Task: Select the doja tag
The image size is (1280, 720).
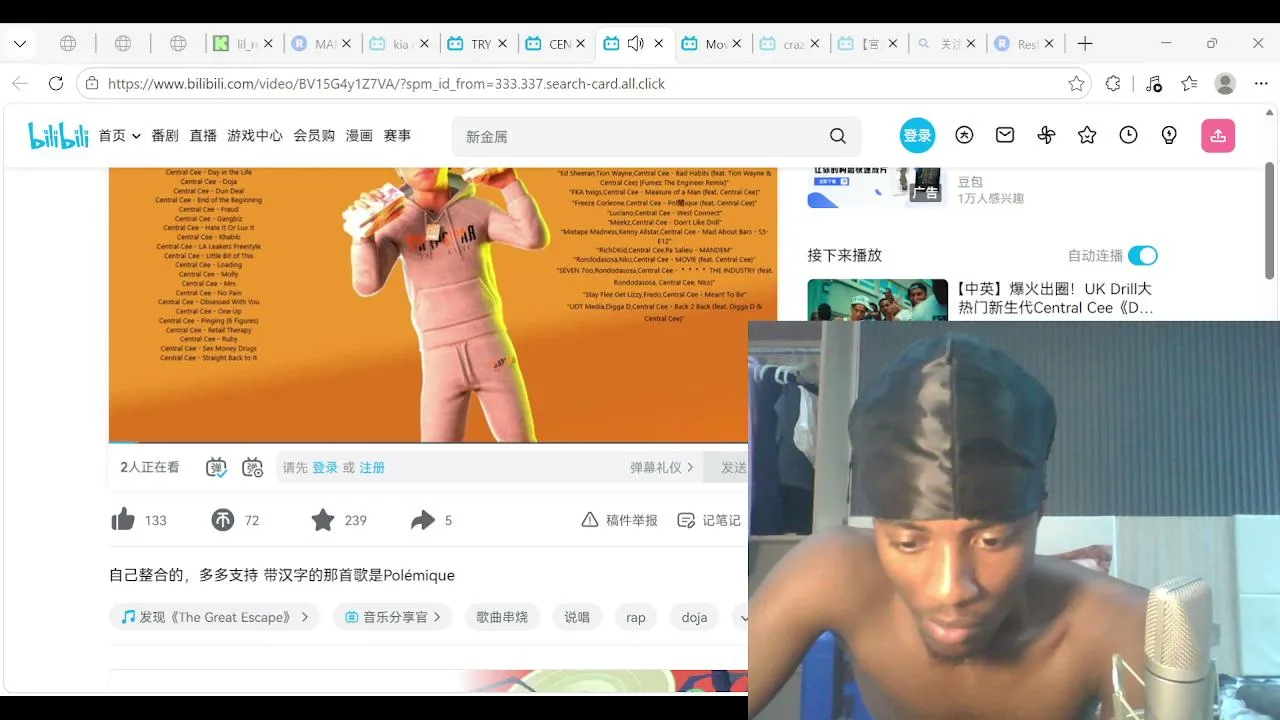Action: tap(694, 617)
